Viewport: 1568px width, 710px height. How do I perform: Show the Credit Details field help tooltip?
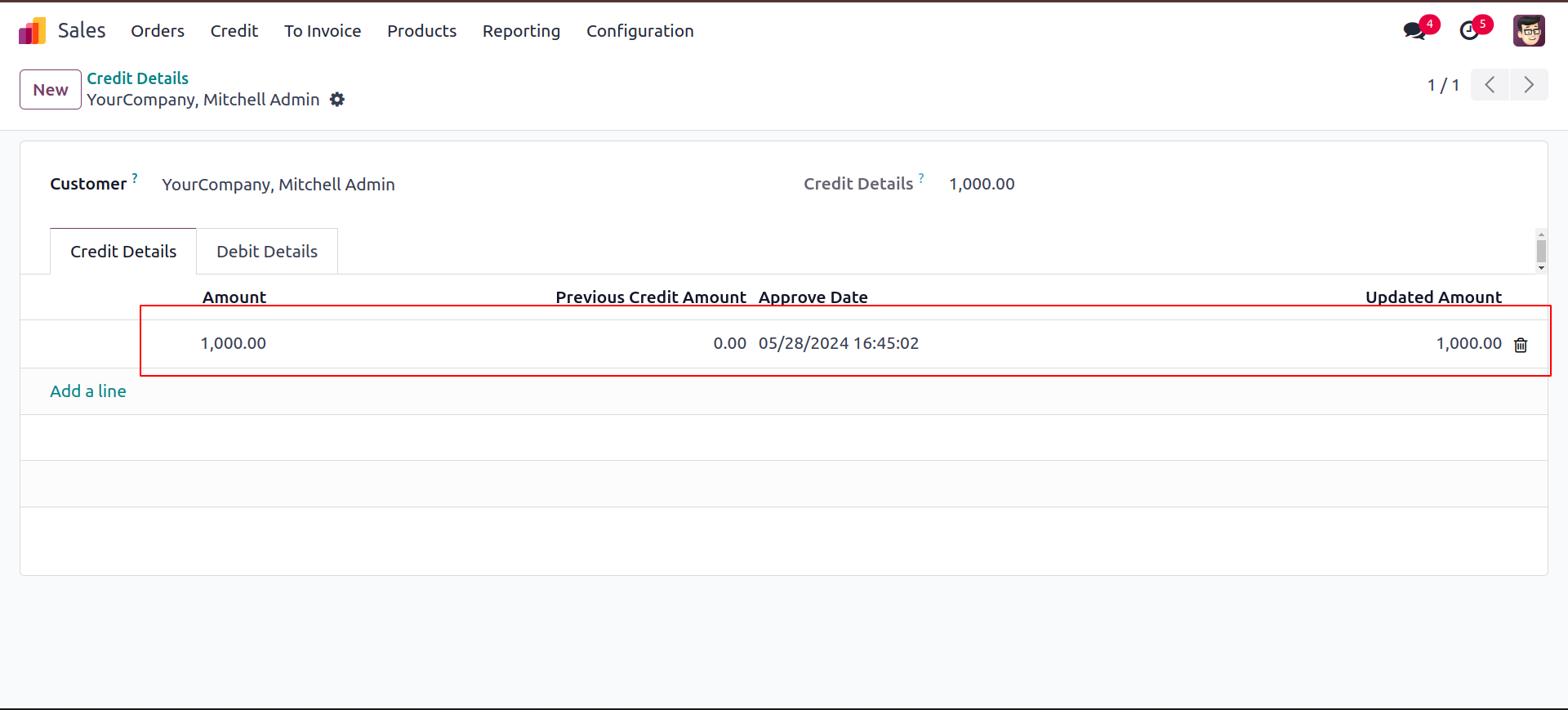tap(921, 177)
